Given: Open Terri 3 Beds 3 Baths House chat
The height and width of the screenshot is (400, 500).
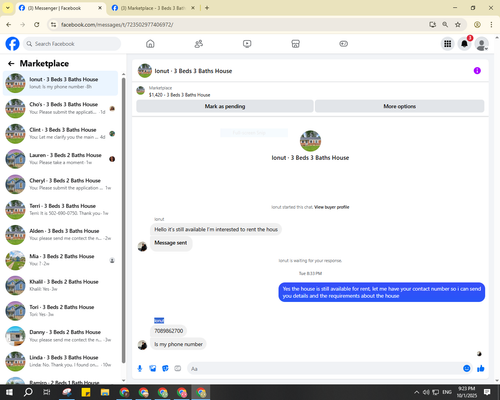Looking at the screenshot, I should [60, 210].
